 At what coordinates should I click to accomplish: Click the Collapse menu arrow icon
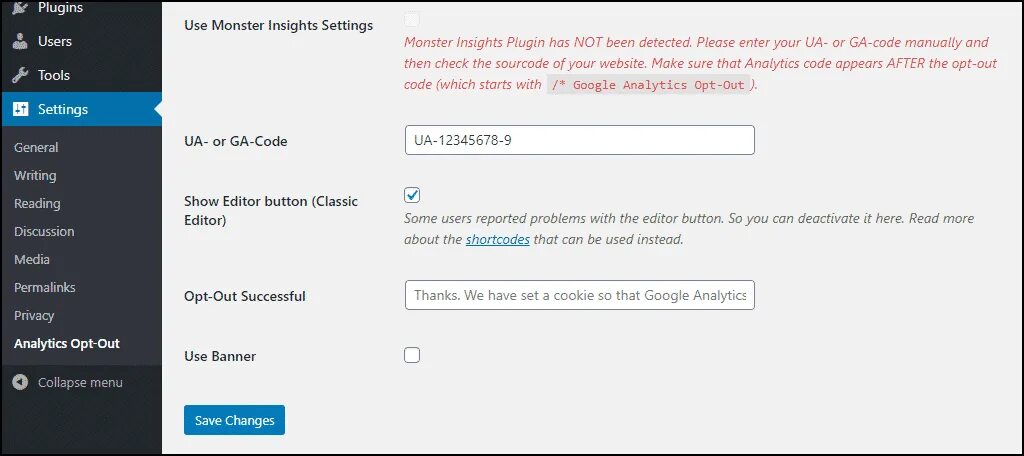pyautogui.click(x=20, y=383)
